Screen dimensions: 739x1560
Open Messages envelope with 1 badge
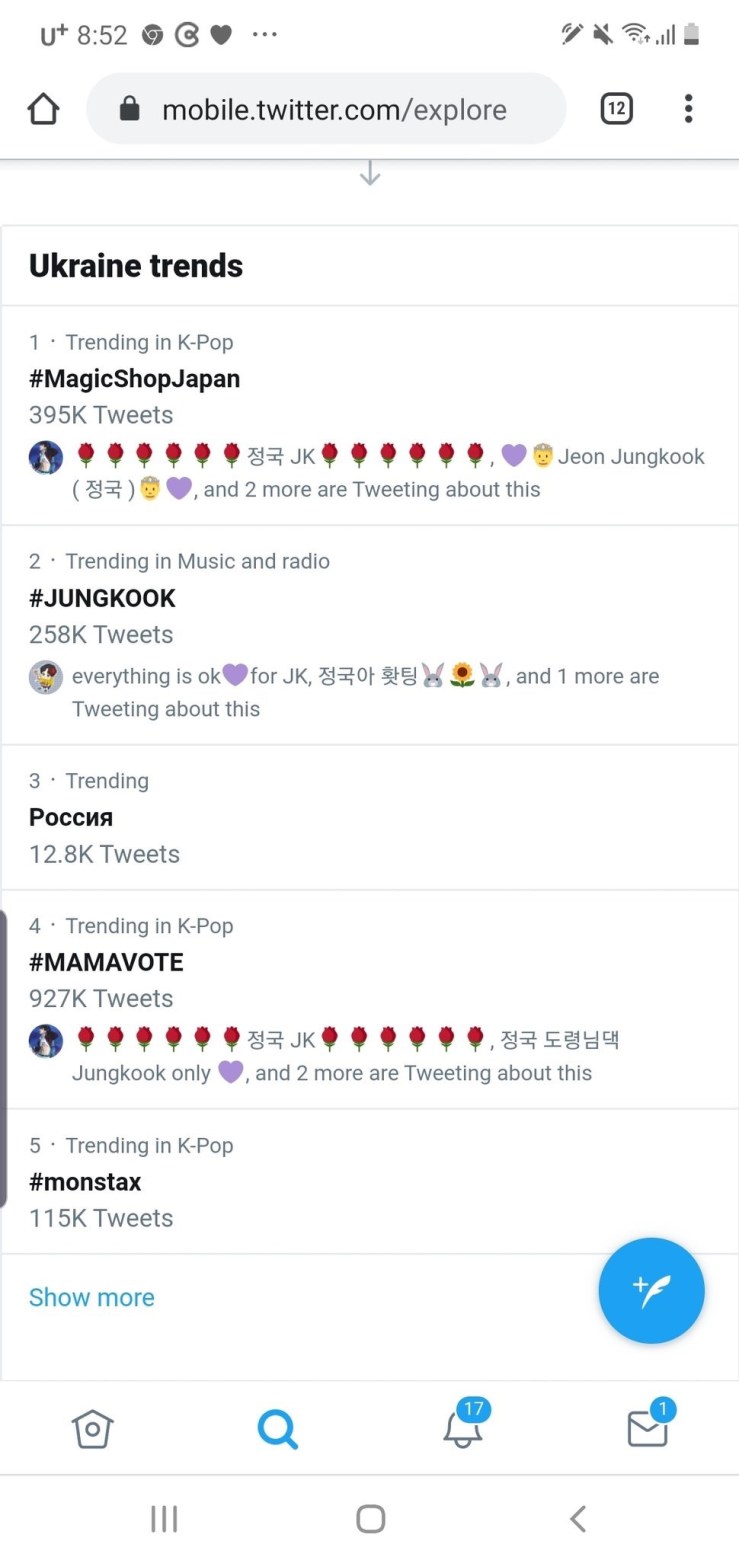(x=647, y=1429)
